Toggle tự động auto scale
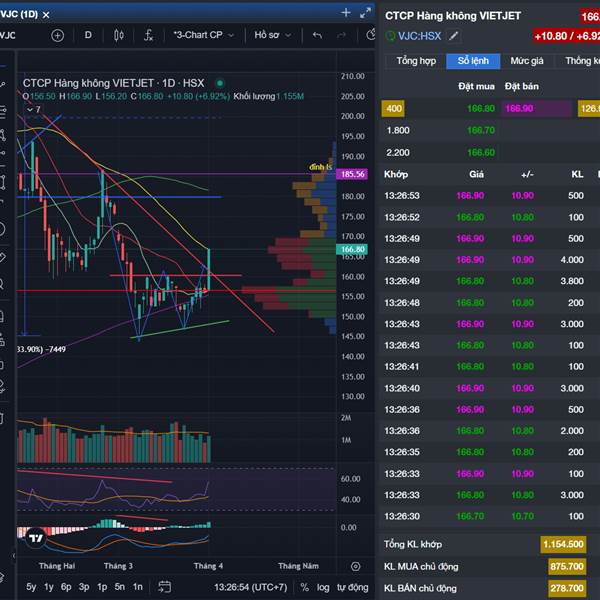Viewport: 600px width, 600px height. point(352,587)
